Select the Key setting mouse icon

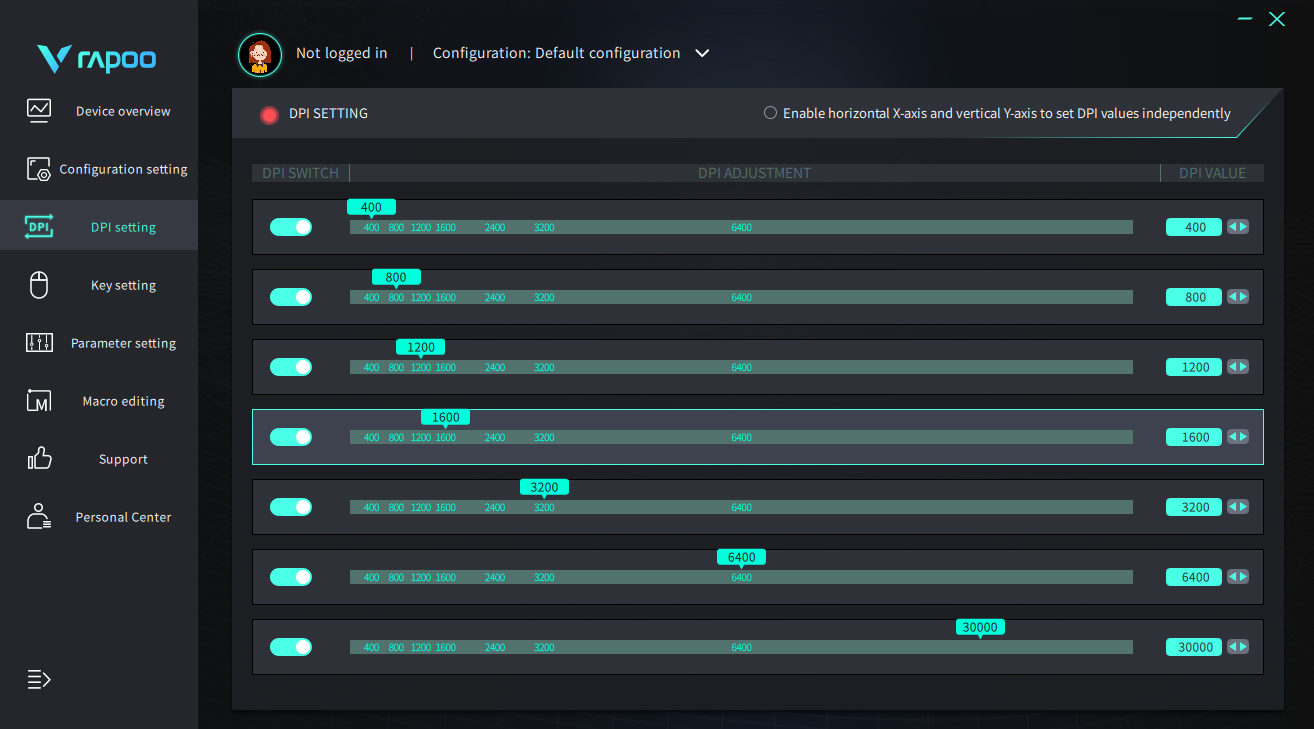tap(39, 285)
